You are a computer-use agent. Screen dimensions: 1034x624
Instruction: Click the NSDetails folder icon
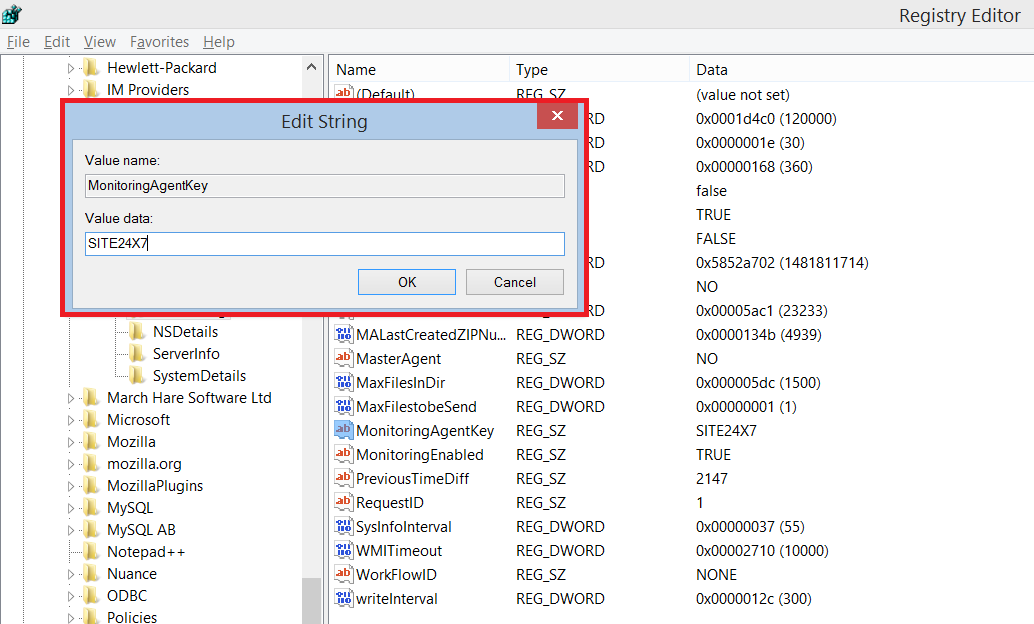pos(137,331)
